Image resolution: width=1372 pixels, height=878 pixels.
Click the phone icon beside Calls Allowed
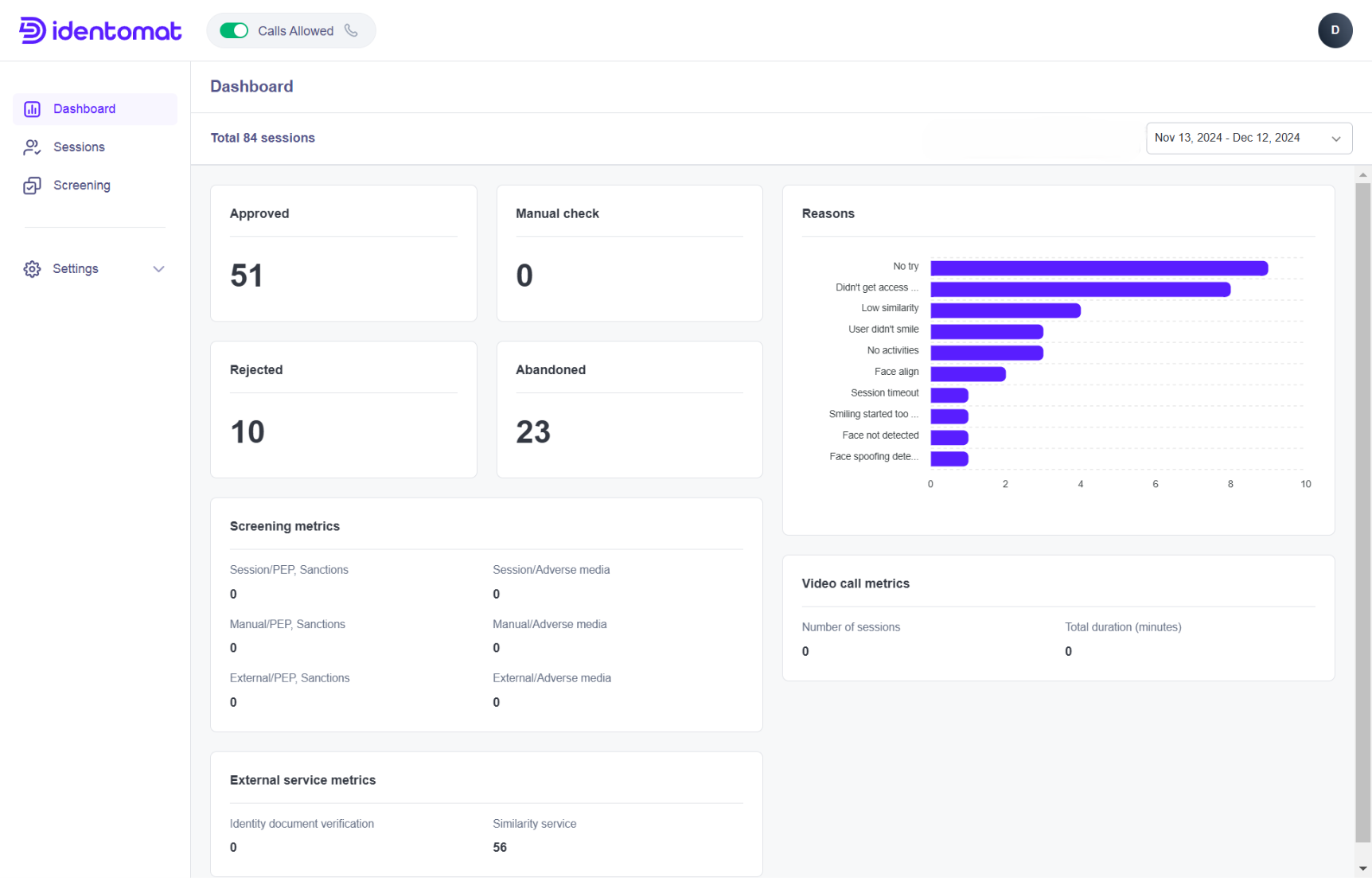point(351,30)
